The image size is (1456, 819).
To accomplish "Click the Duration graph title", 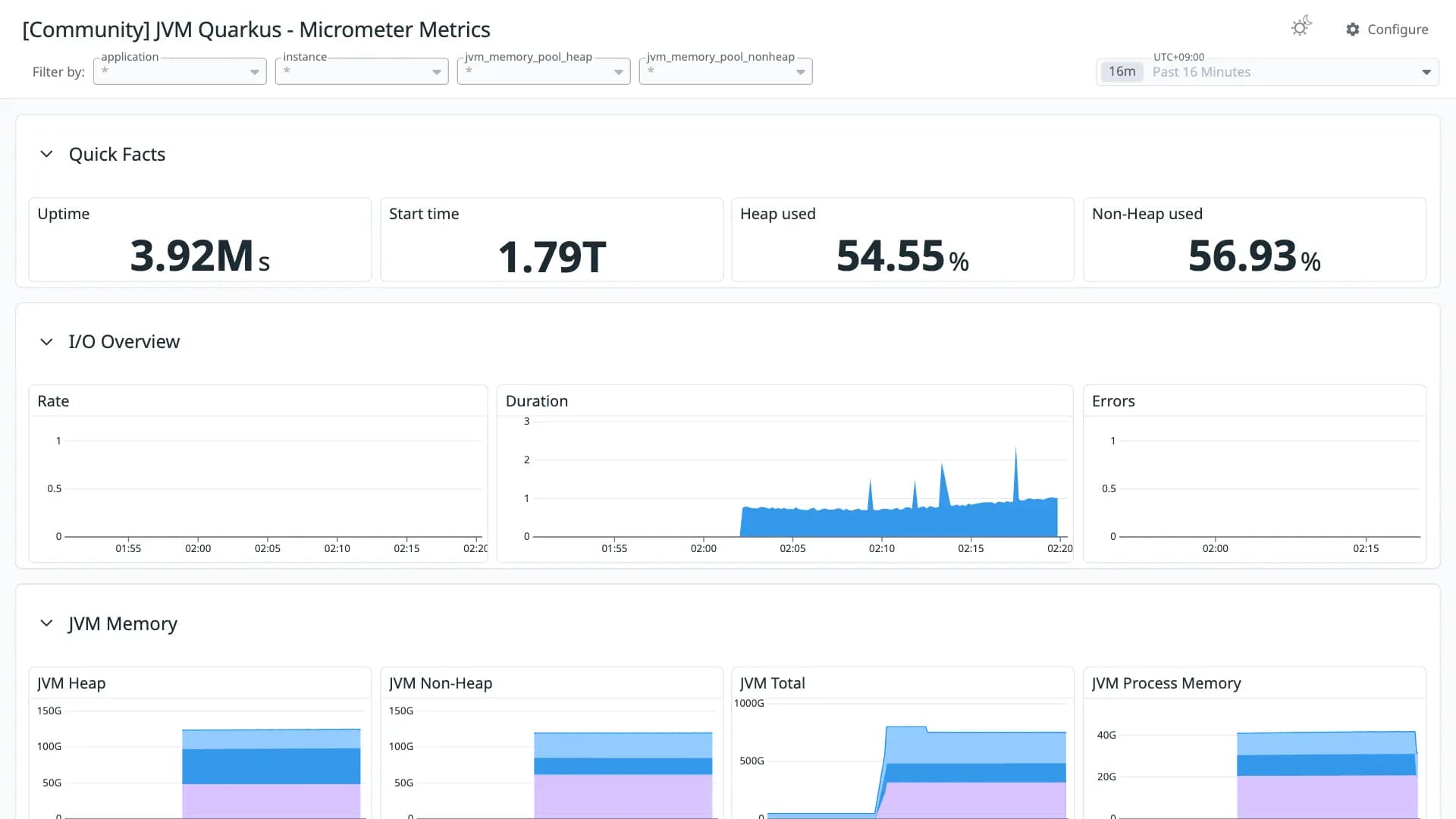I will pos(537,401).
